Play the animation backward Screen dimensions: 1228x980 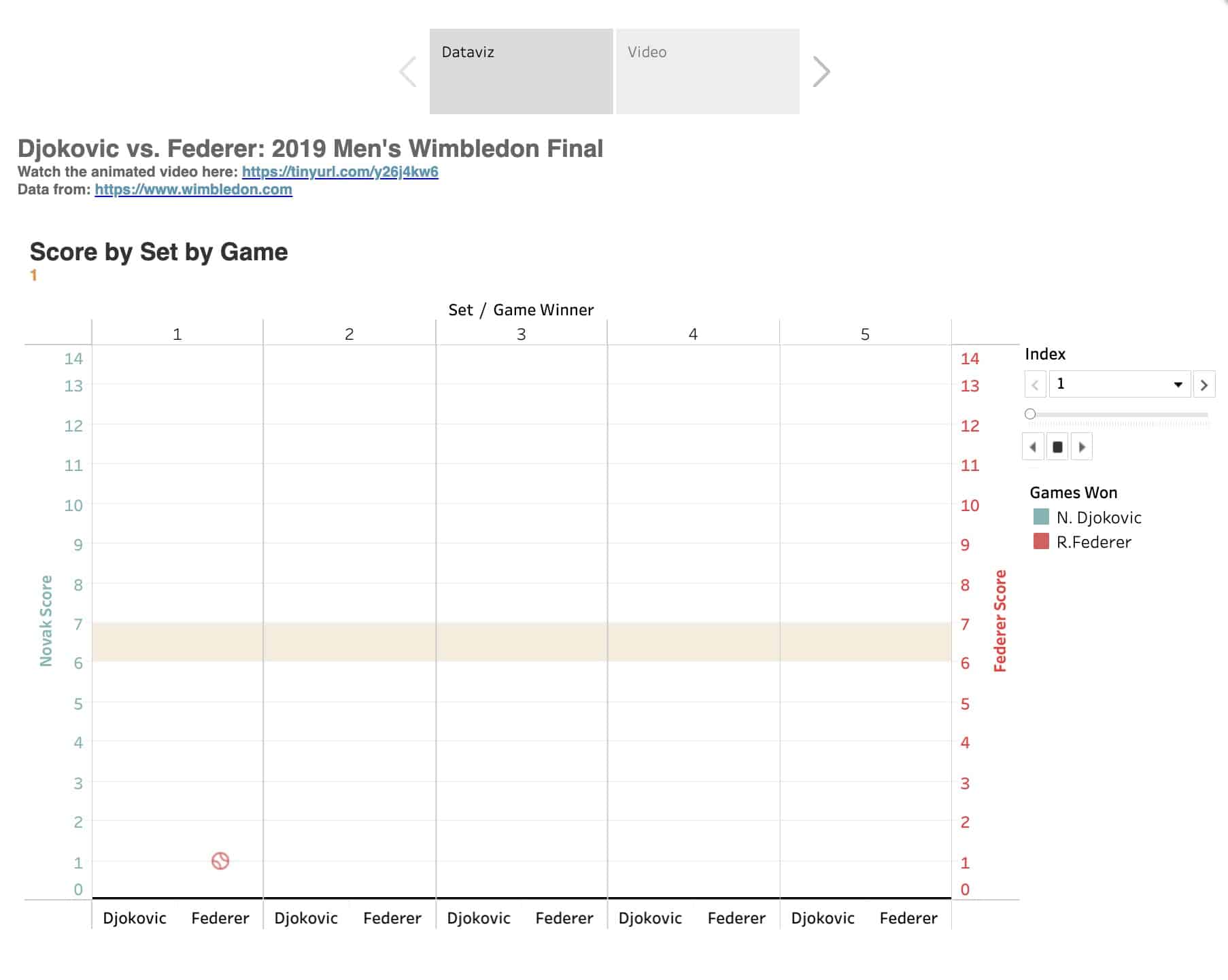tap(1033, 447)
